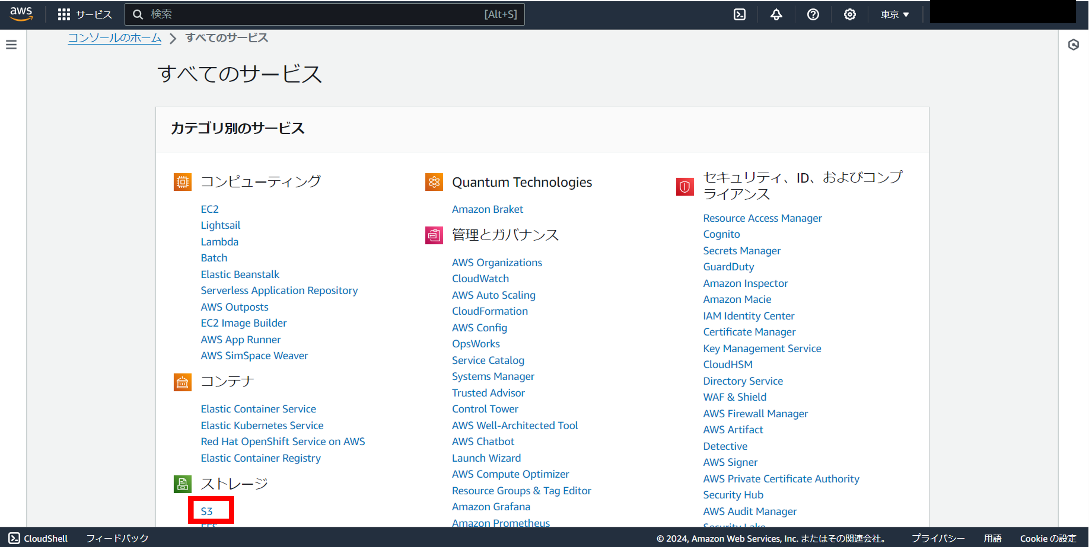The width and height of the screenshot is (1089, 547).
Task: Open Cookie の設定 in footer
Action: (1048, 538)
